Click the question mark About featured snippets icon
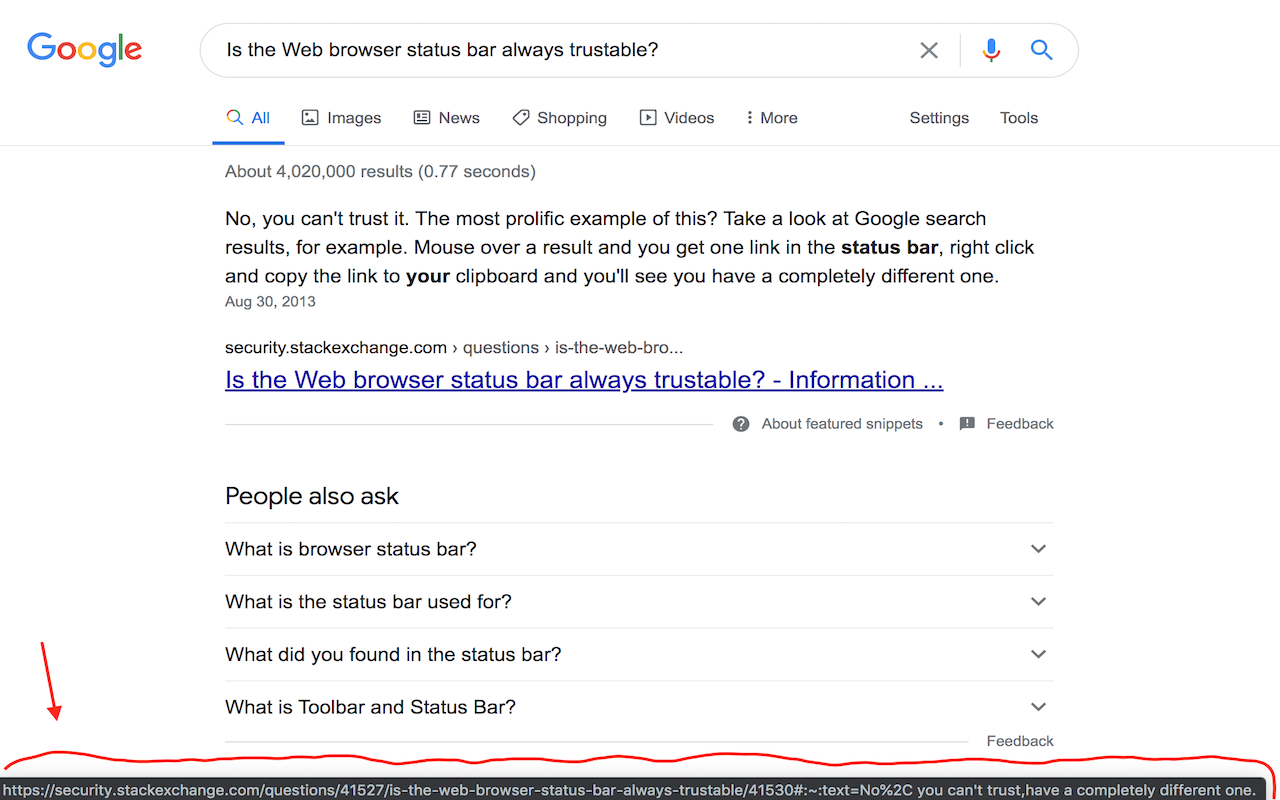The image size is (1280, 800). coord(741,423)
